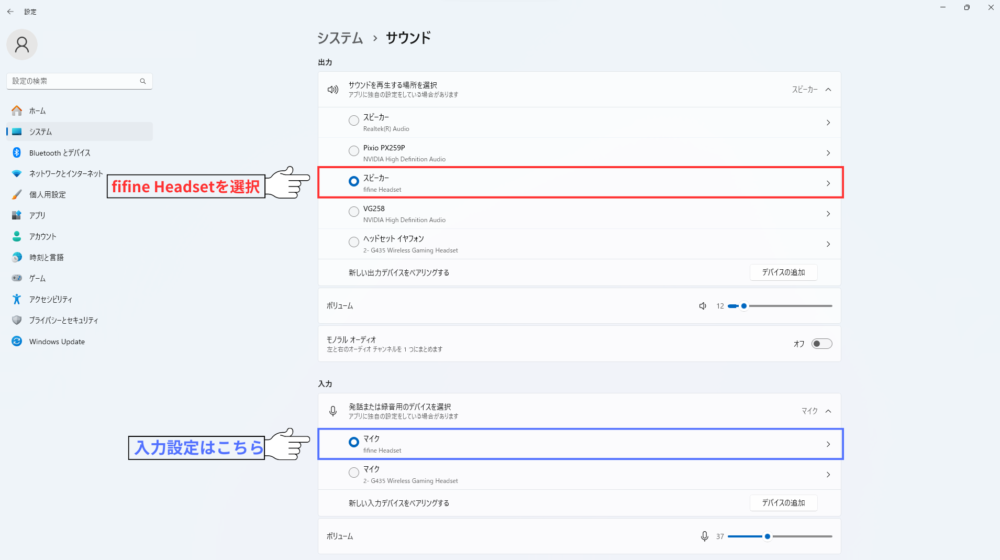Open ヘッドセット イヤフォン properties chevron

(828, 244)
